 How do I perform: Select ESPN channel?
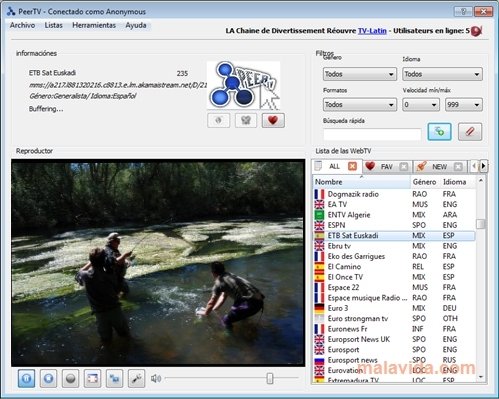[394, 225]
